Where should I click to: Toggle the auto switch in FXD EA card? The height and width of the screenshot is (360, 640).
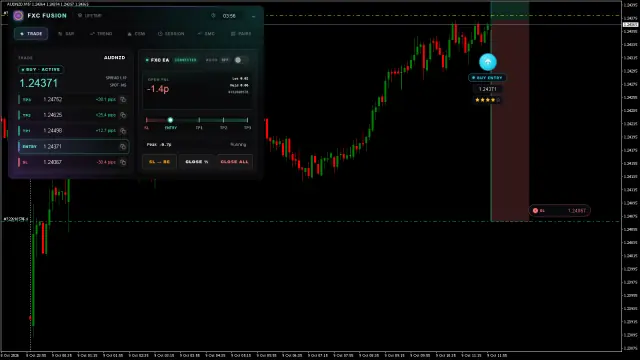tap(240, 60)
